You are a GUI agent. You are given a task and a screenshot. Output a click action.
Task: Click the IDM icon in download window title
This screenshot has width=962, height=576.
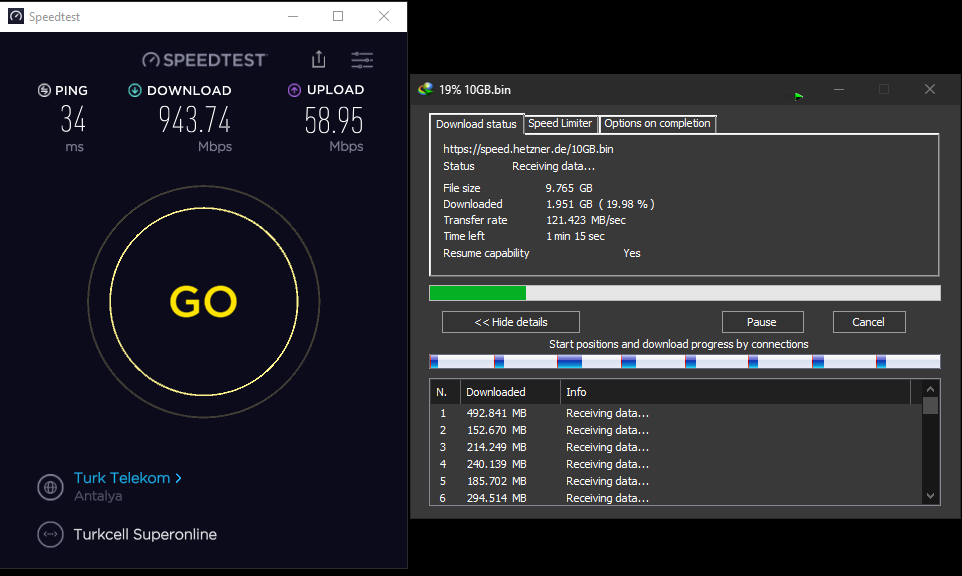click(x=426, y=90)
